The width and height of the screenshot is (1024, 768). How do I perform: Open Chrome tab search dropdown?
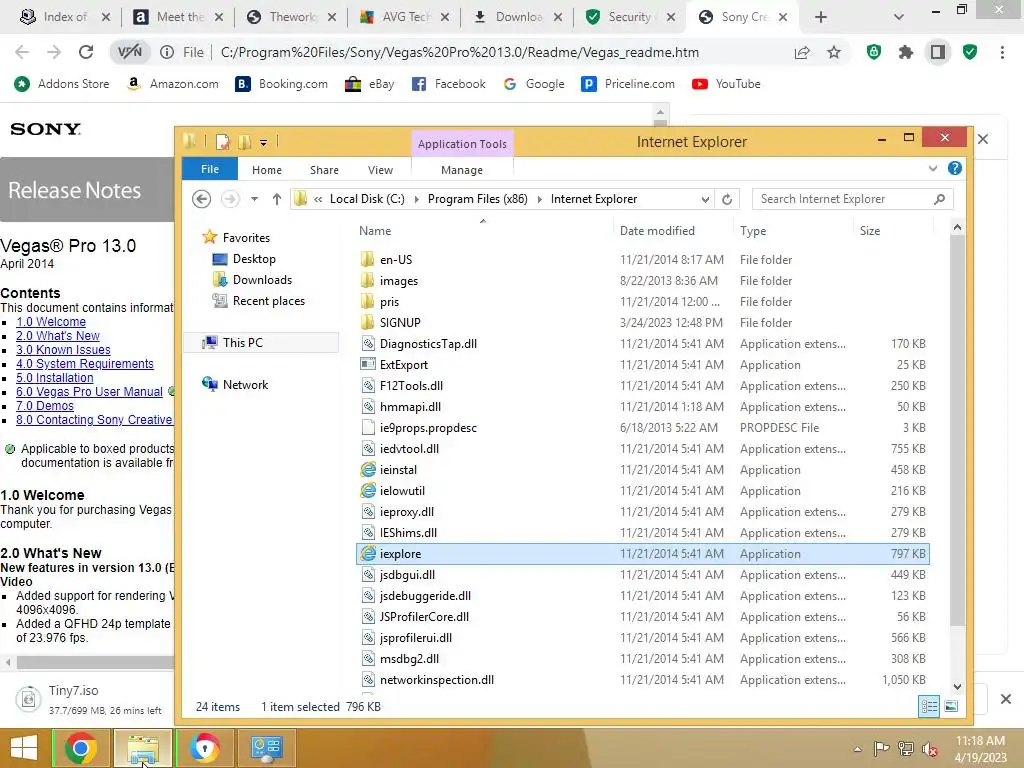[899, 17]
